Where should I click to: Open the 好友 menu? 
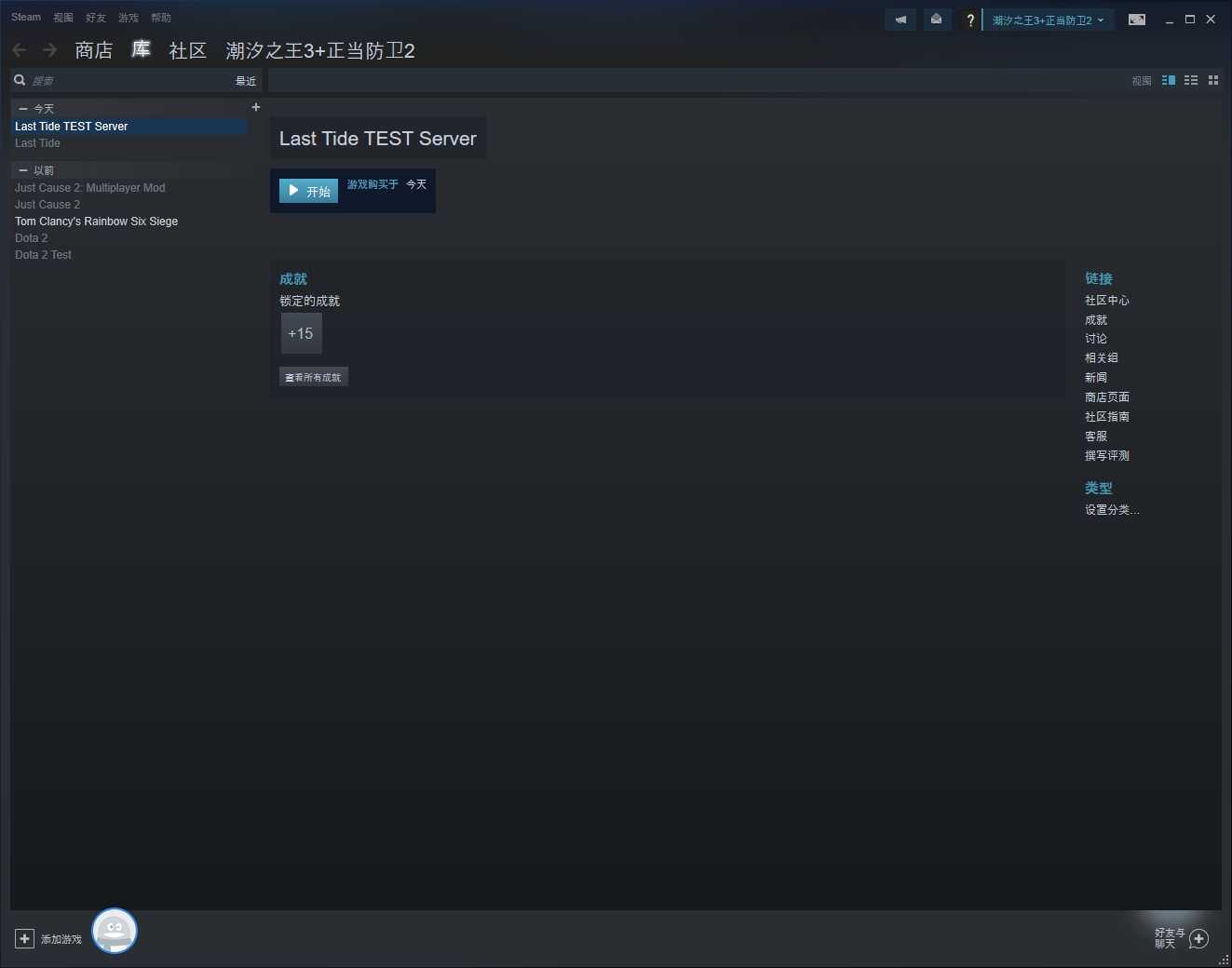pos(96,18)
